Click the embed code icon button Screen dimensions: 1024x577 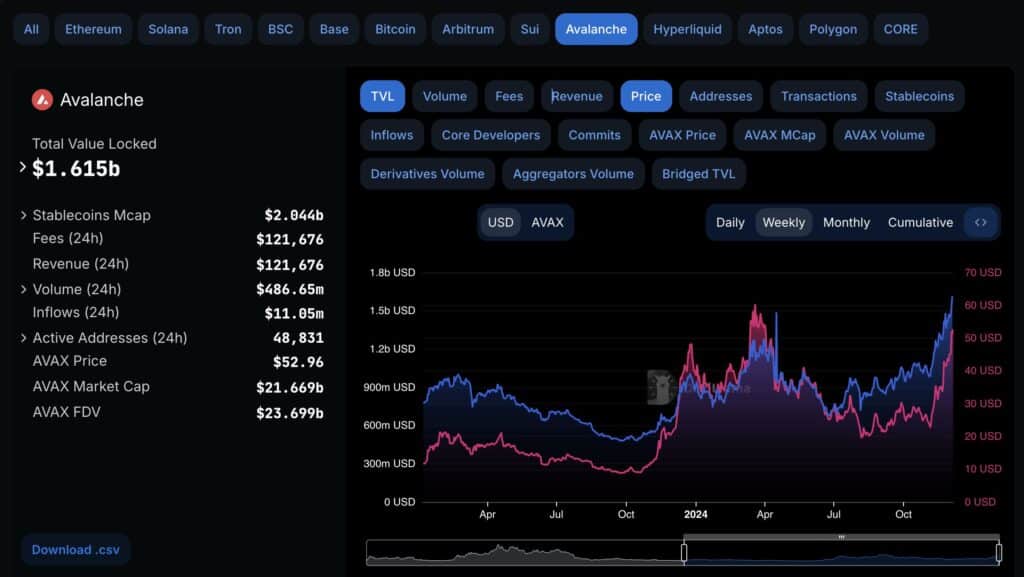[x=980, y=223]
